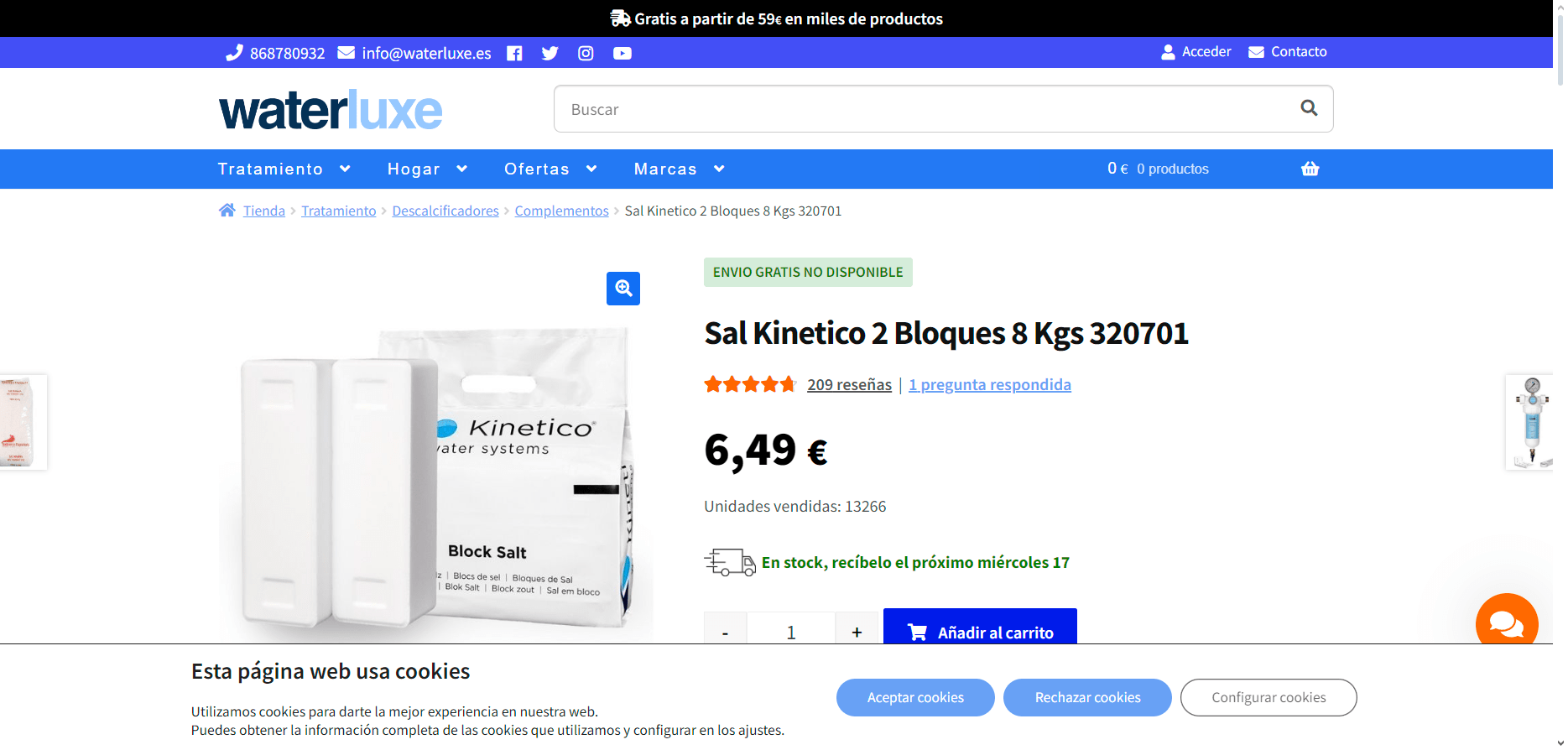Open the Facebook social icon
Viewport: 1568px width, 750px height.
point(514,54)
